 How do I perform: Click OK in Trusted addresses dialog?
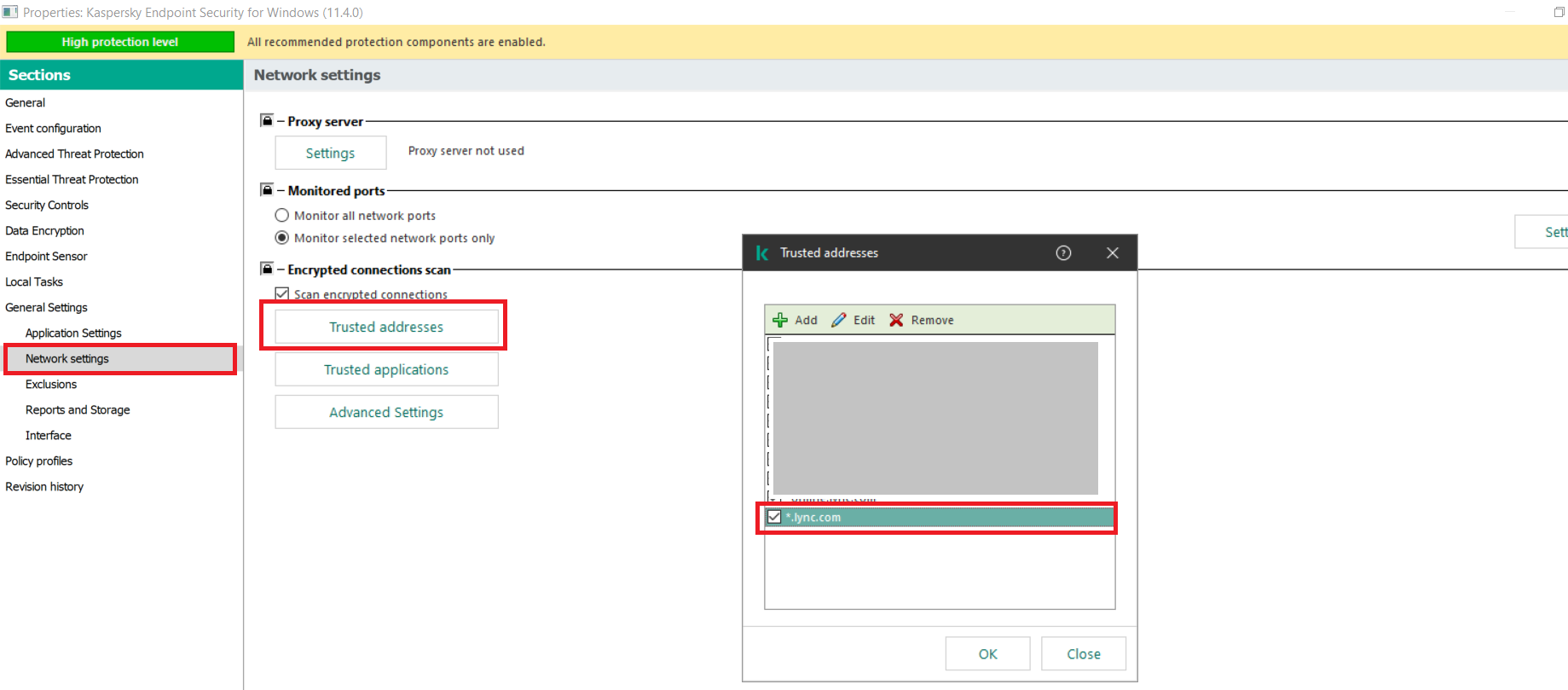(x=987, y=653)
